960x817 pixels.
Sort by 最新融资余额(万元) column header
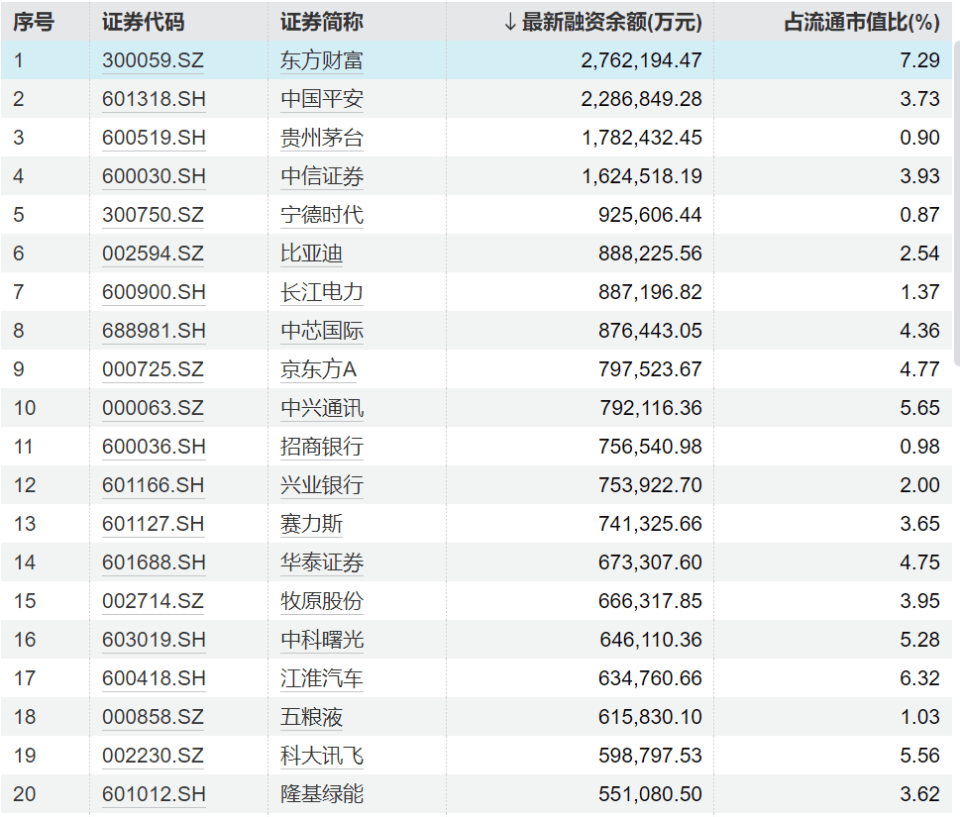(x=603, y=22)
